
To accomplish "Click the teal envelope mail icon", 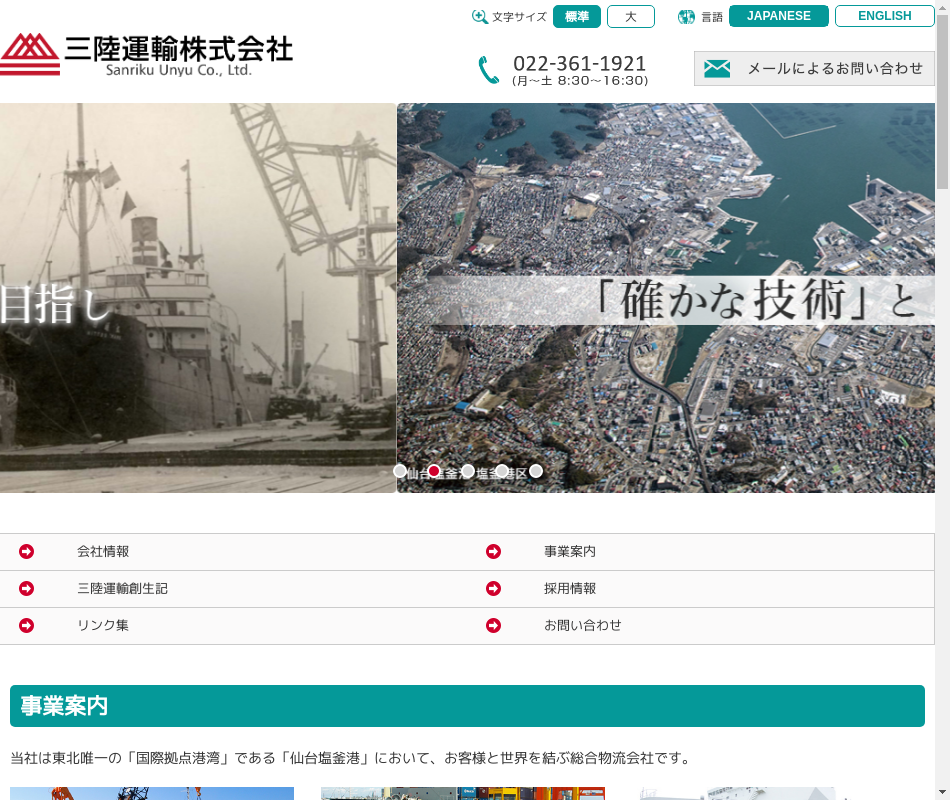I will click(x=717, y=68).
